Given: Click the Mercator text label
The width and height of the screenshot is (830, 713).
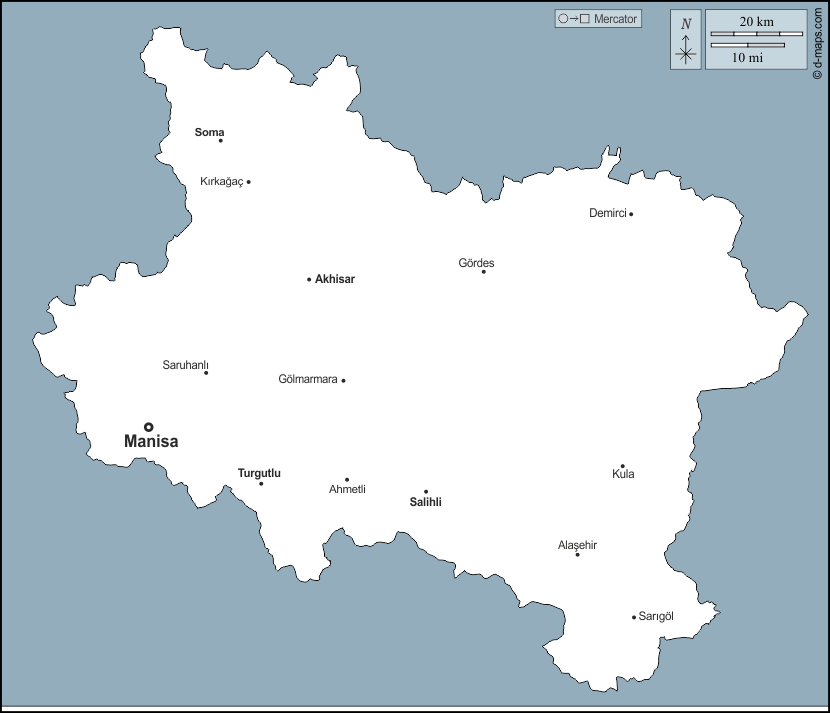Looking at the screenshot, I should [615, 19].
